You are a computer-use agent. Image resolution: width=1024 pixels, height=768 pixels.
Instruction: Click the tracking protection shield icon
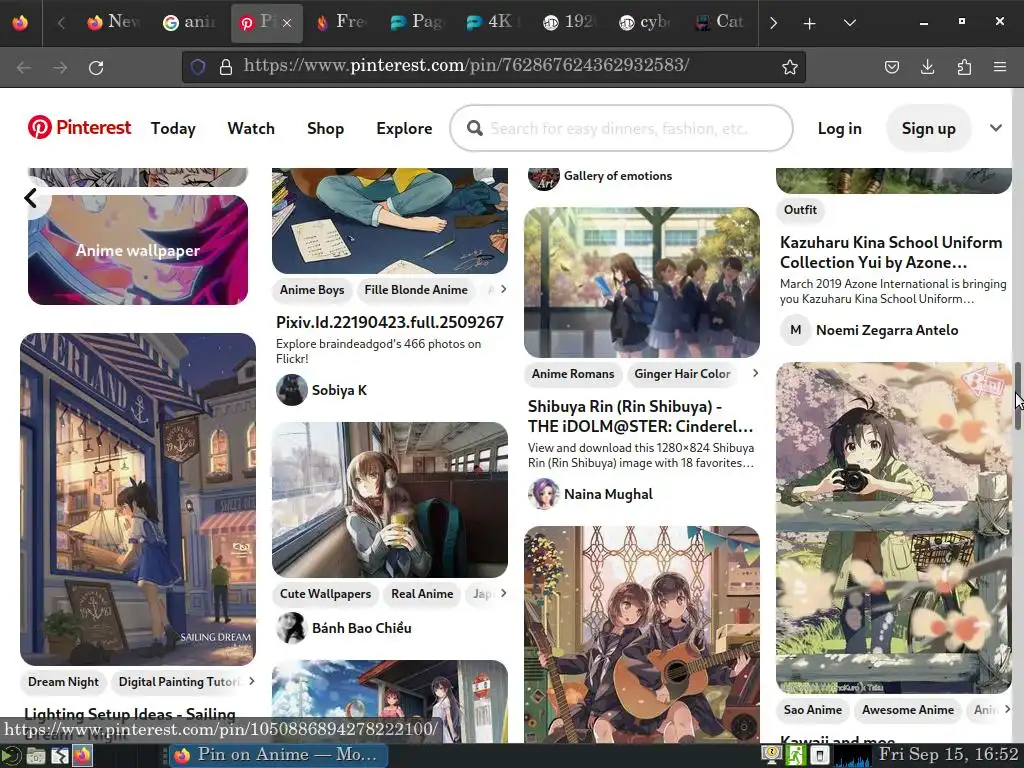pyautogui.click(x=198, y=67)
